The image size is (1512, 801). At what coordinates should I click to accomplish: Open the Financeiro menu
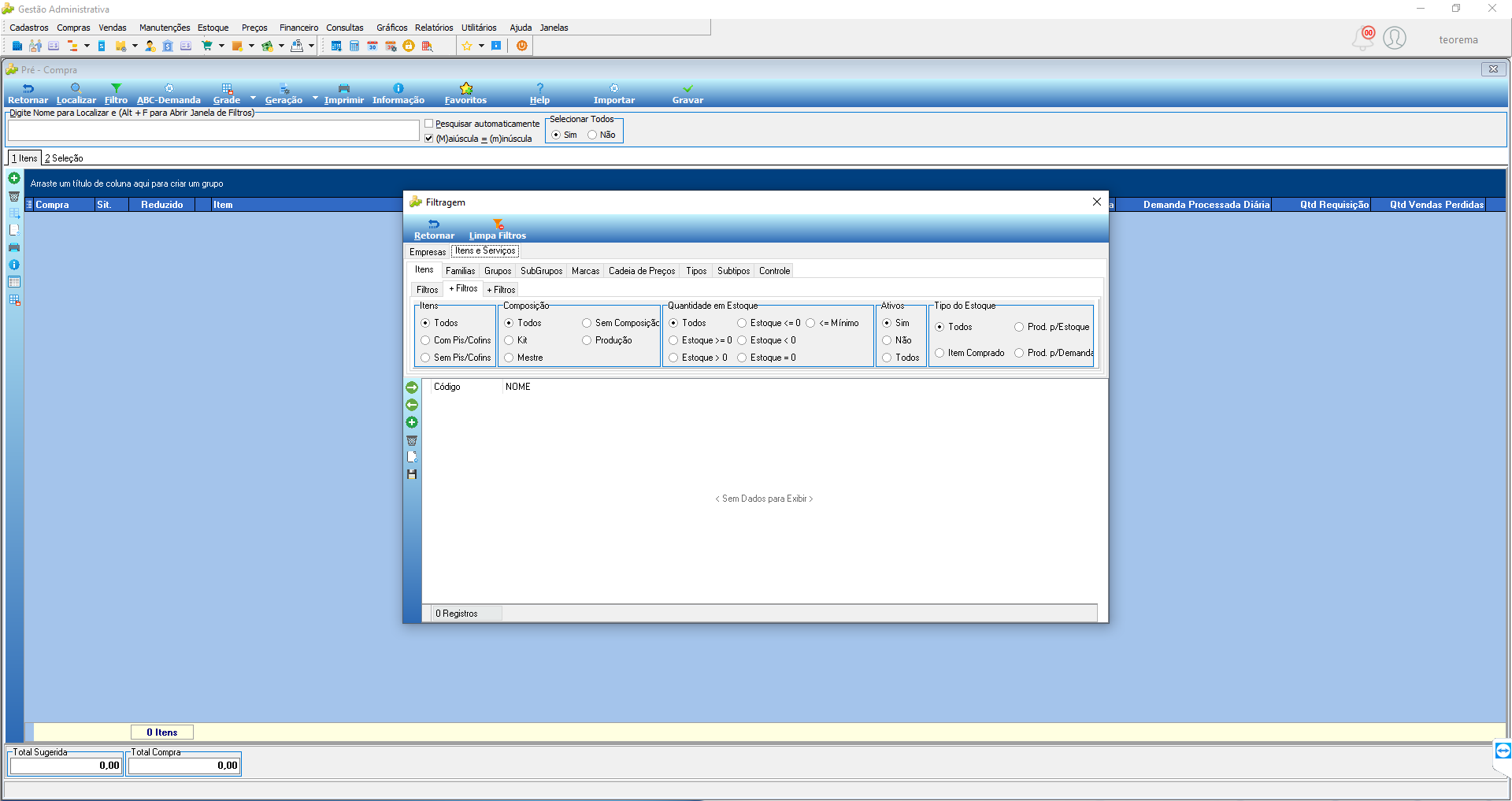(x=298, y=28)
